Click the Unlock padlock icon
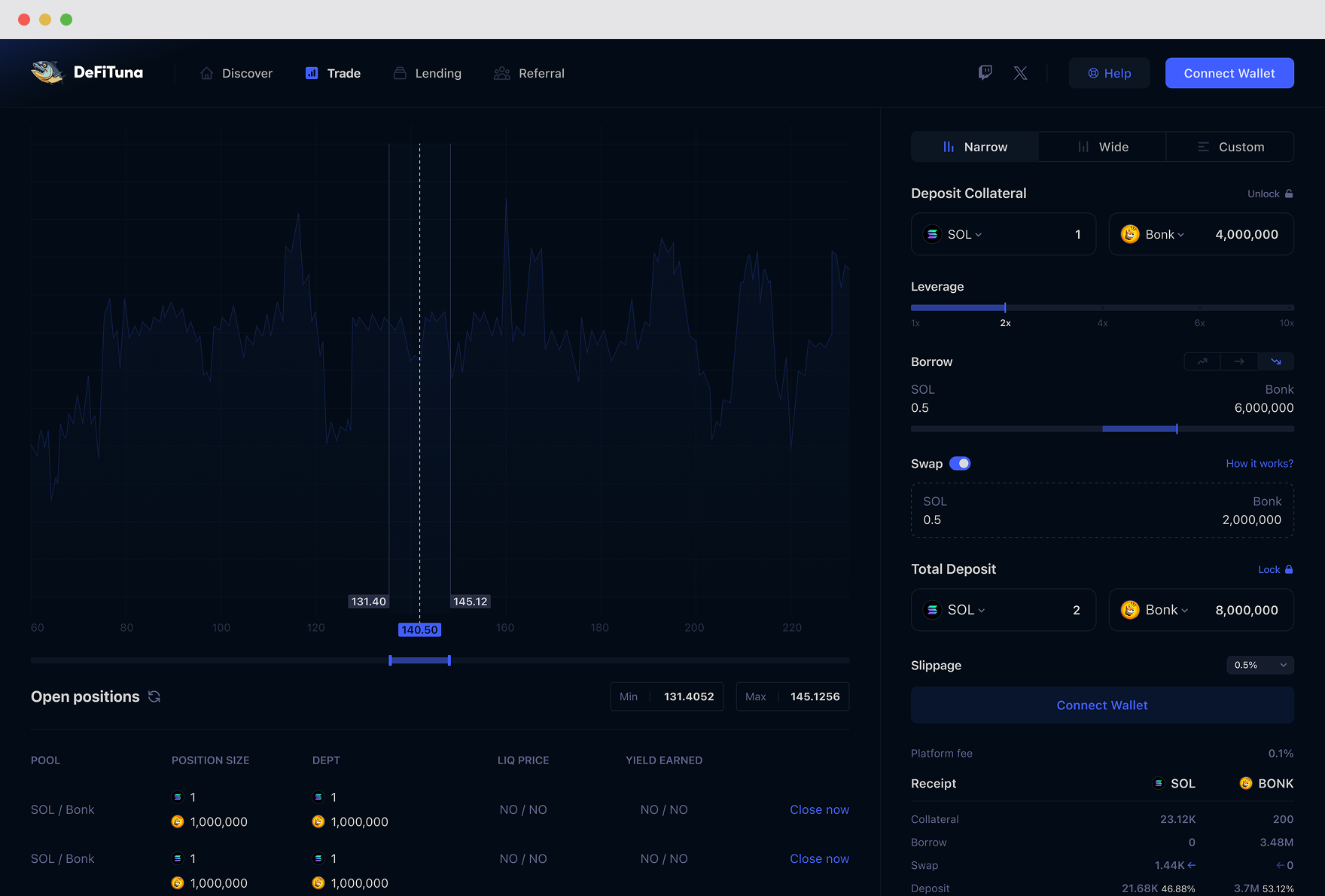Image resolution: width=1325 pixels, height=896 pixels. [x=1289, y=194]
